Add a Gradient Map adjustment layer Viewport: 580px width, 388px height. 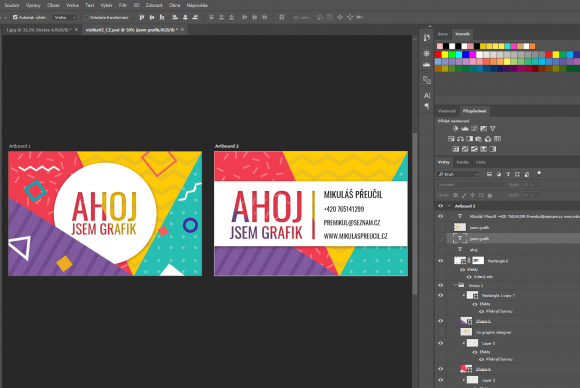coord(493,149)
